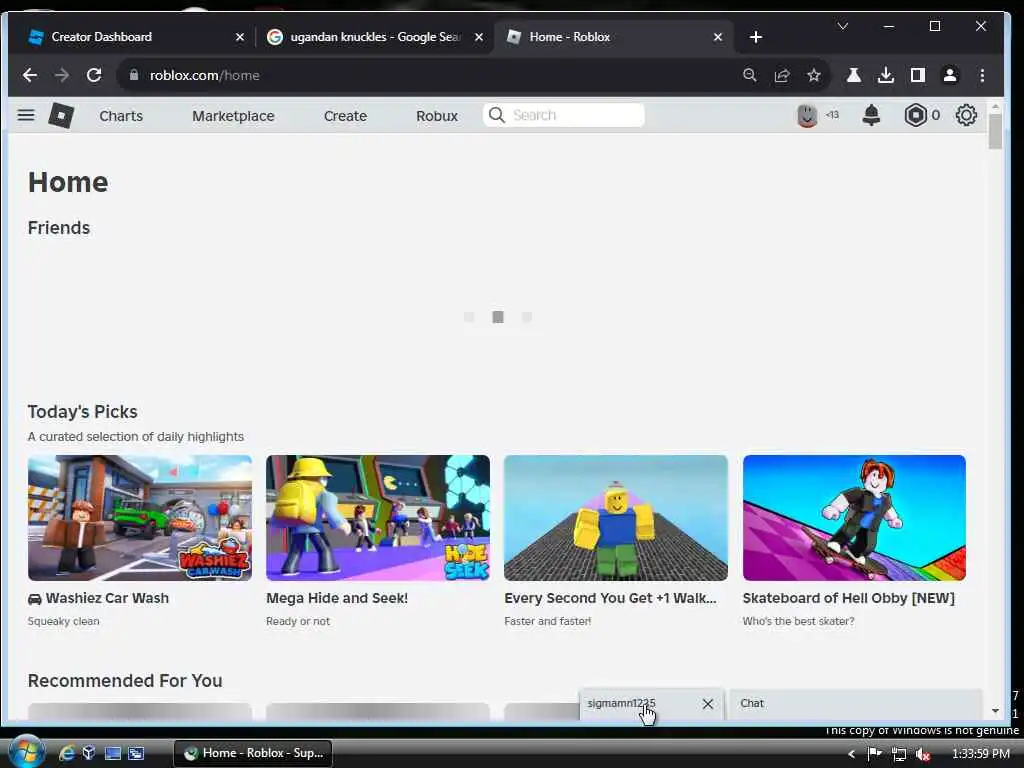The image size is (1024, 768).
Task: Click the Home - Roblox taskbar button
Action: click(253, 753)
